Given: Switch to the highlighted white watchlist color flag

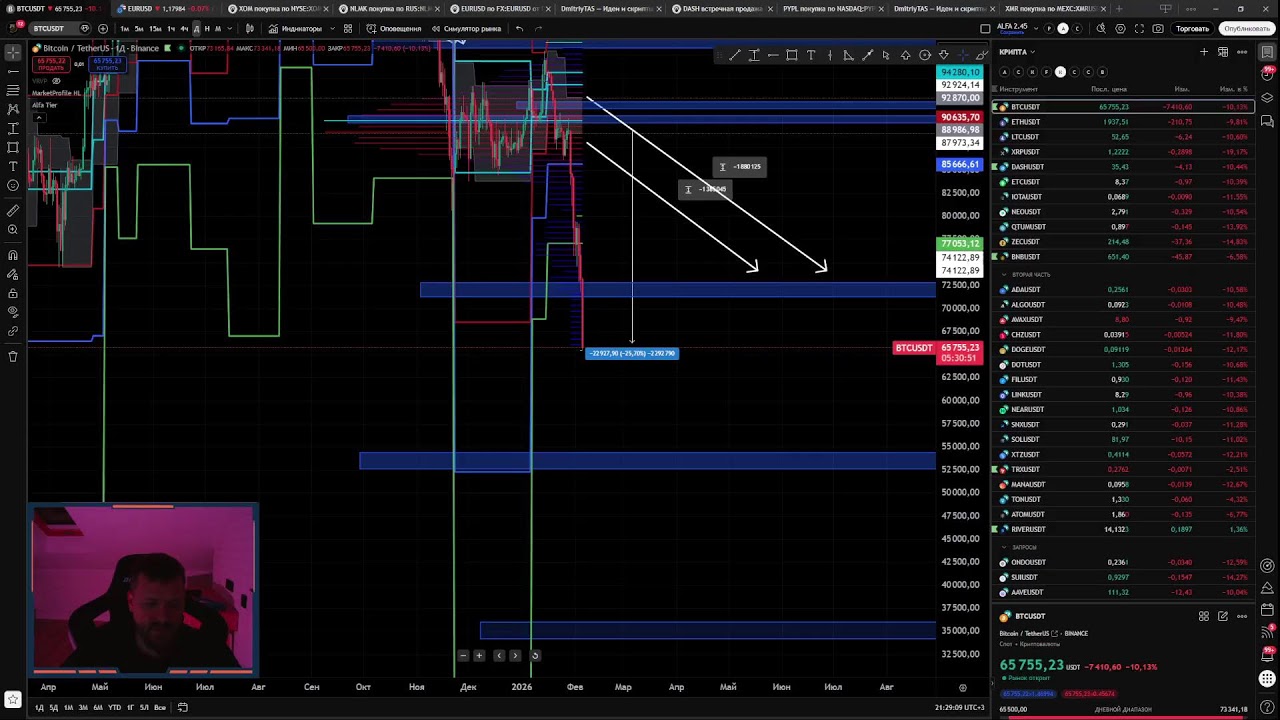Looking at the screenshot, I should click(x=1060, y=72).
